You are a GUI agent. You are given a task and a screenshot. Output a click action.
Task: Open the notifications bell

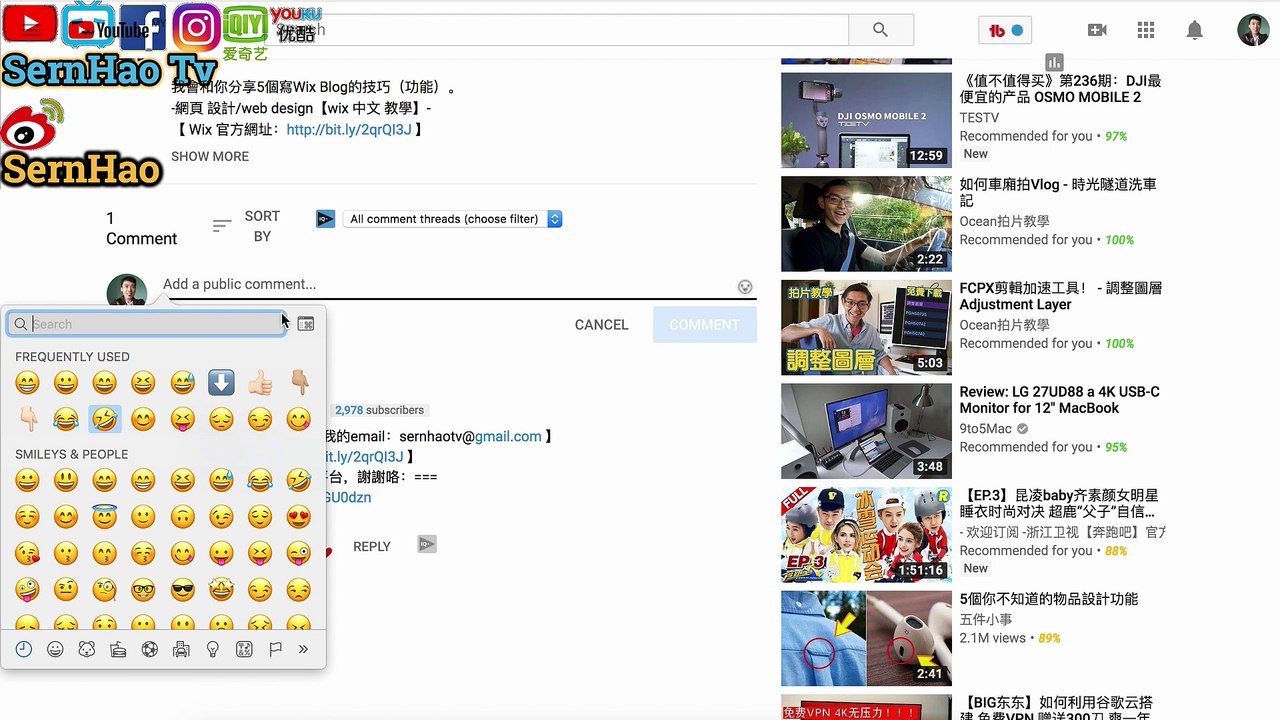click(1195, 30)
